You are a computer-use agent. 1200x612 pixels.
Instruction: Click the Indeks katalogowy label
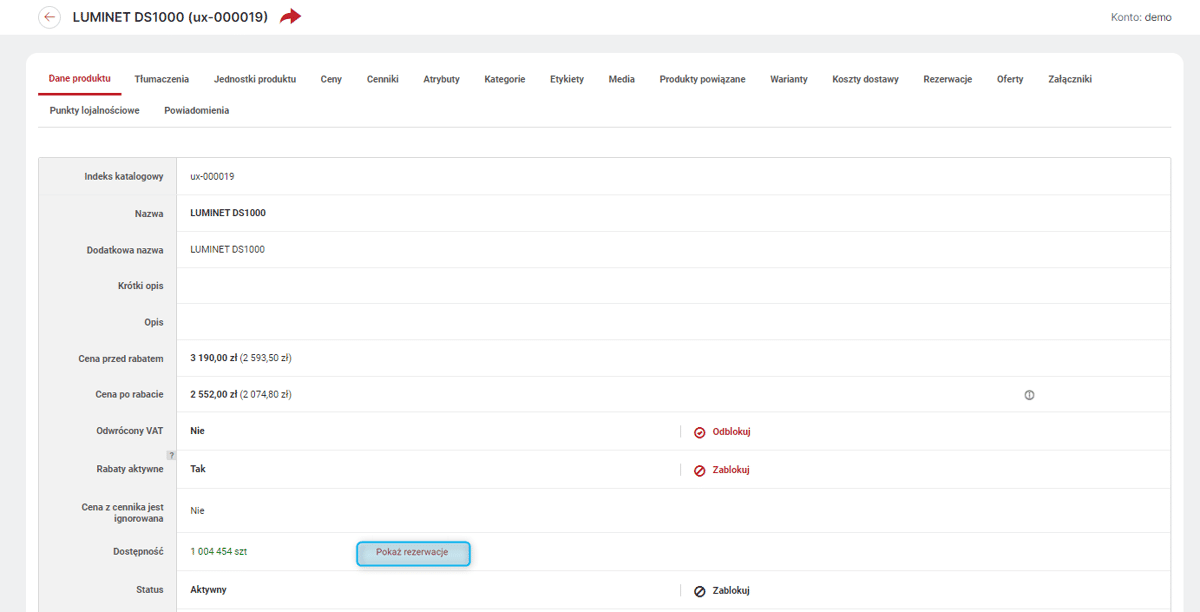point(124,177)
